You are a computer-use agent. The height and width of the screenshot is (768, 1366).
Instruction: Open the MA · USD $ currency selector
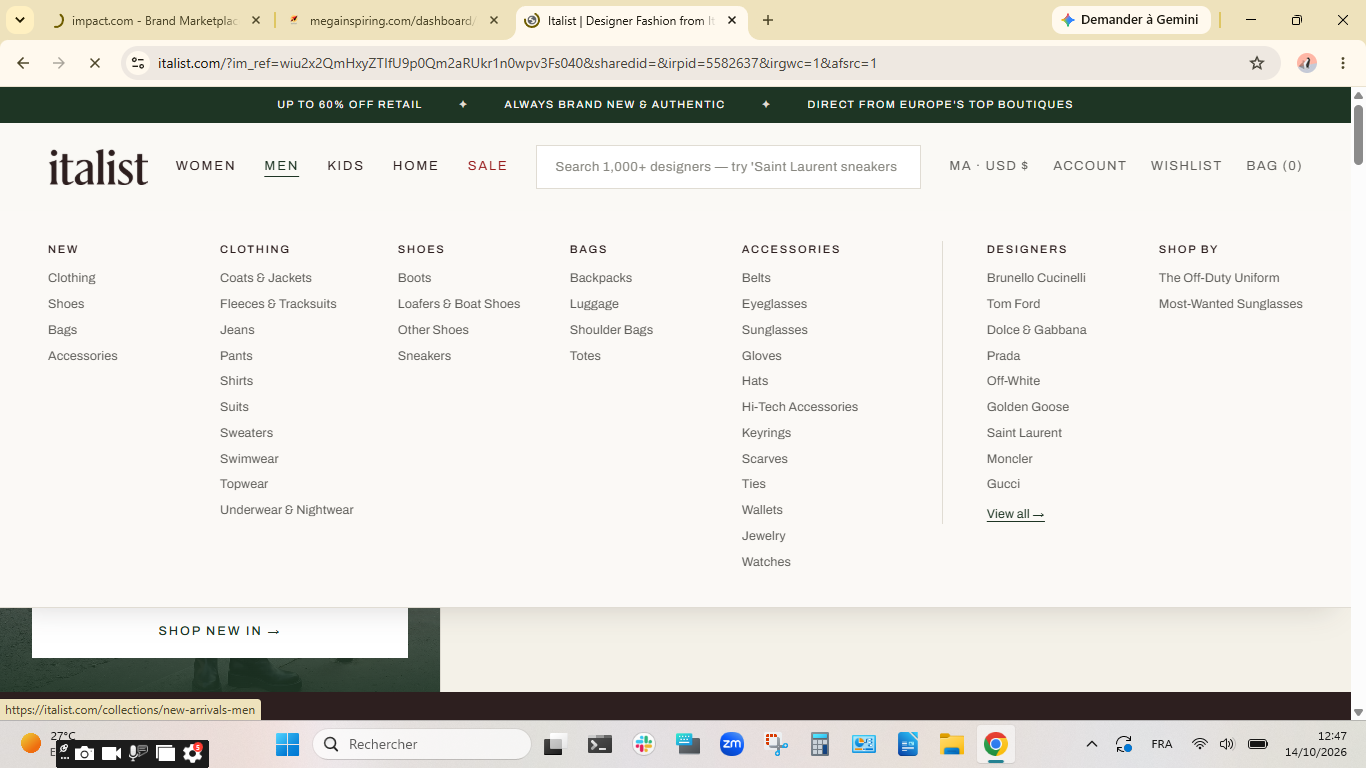click(x=989, y=166)
